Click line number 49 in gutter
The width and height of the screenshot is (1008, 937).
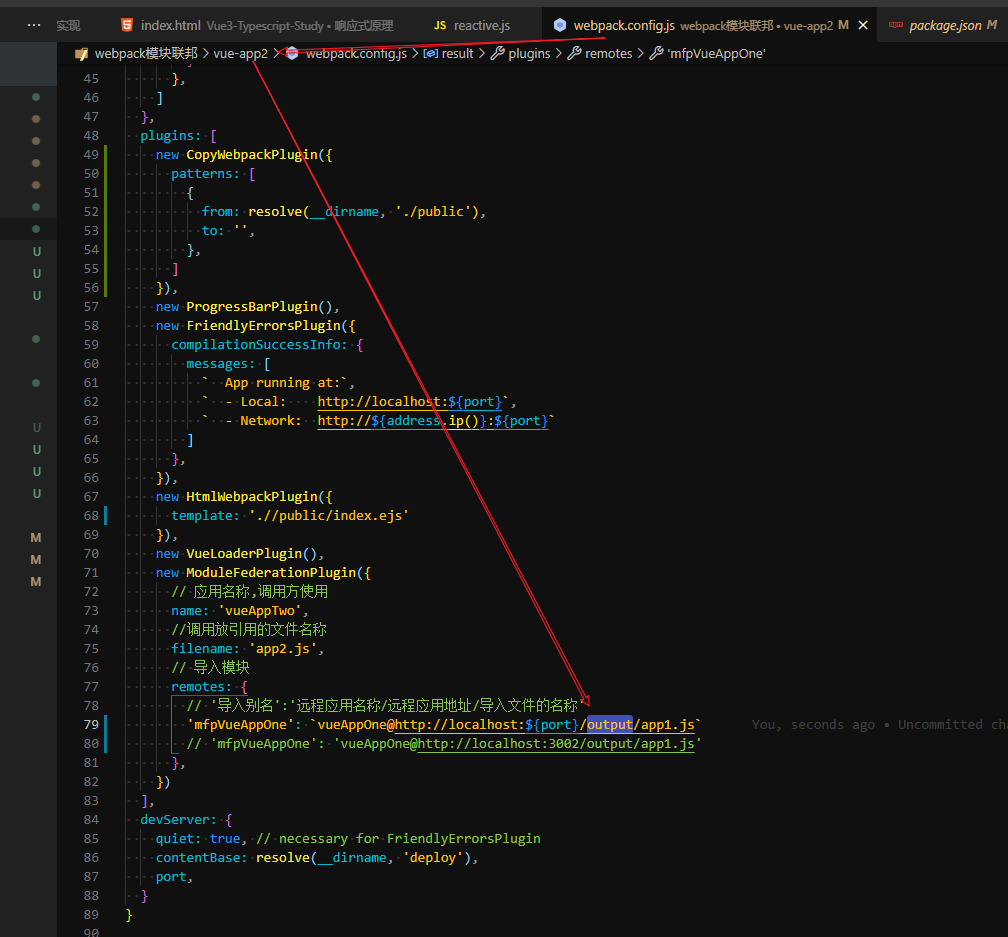click(91, 155)
